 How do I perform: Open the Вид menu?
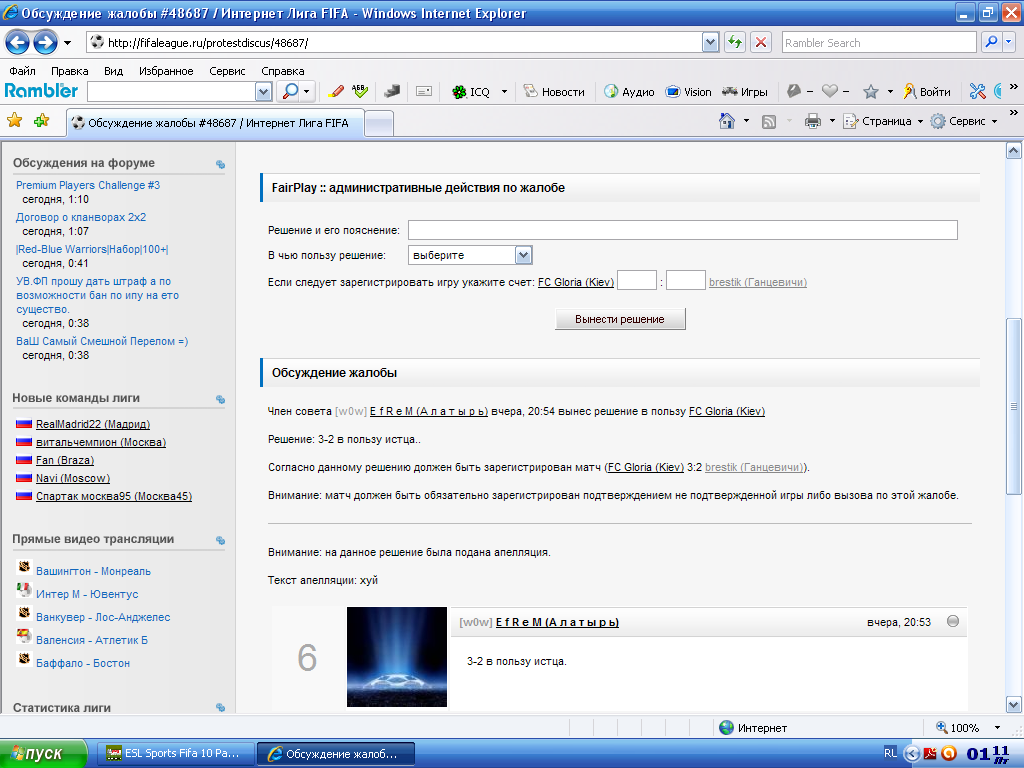pos(113,71)
